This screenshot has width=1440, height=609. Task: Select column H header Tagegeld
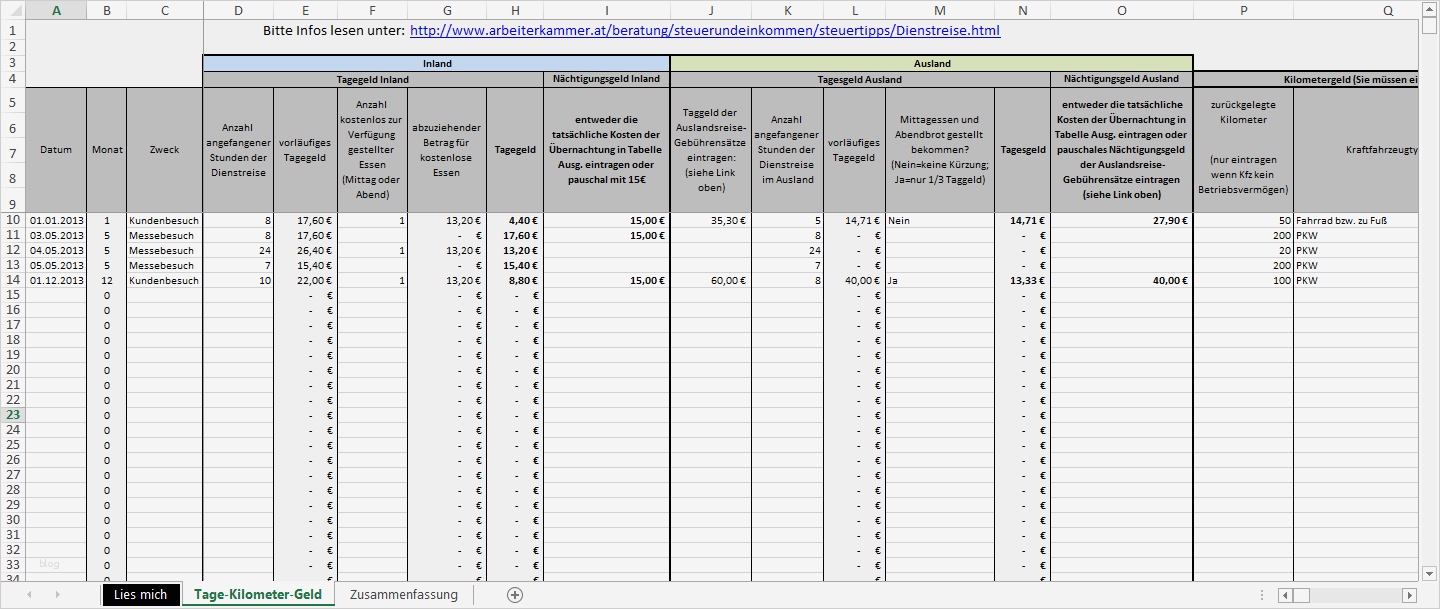point(515,10)
